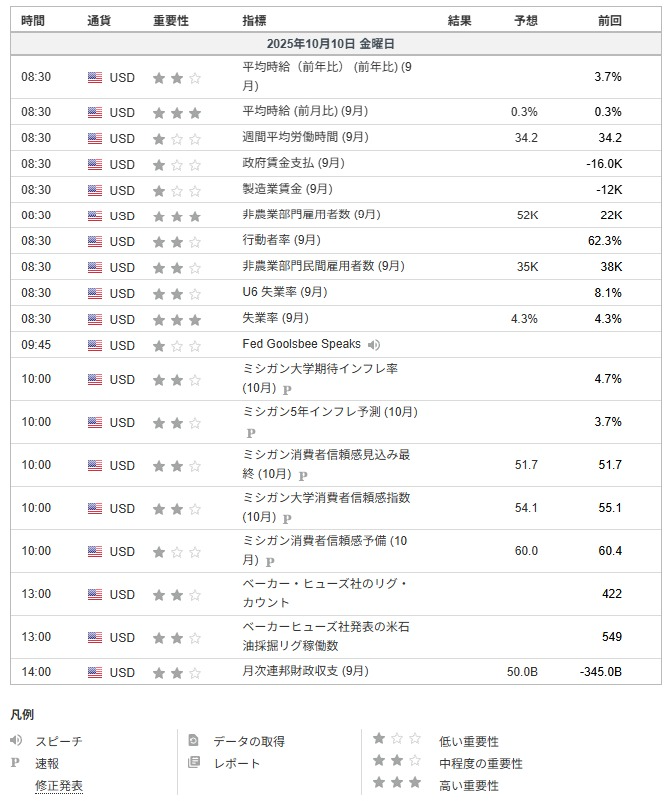Click the P icon after ミシガン大学期待インフレ率

point(286,390)
